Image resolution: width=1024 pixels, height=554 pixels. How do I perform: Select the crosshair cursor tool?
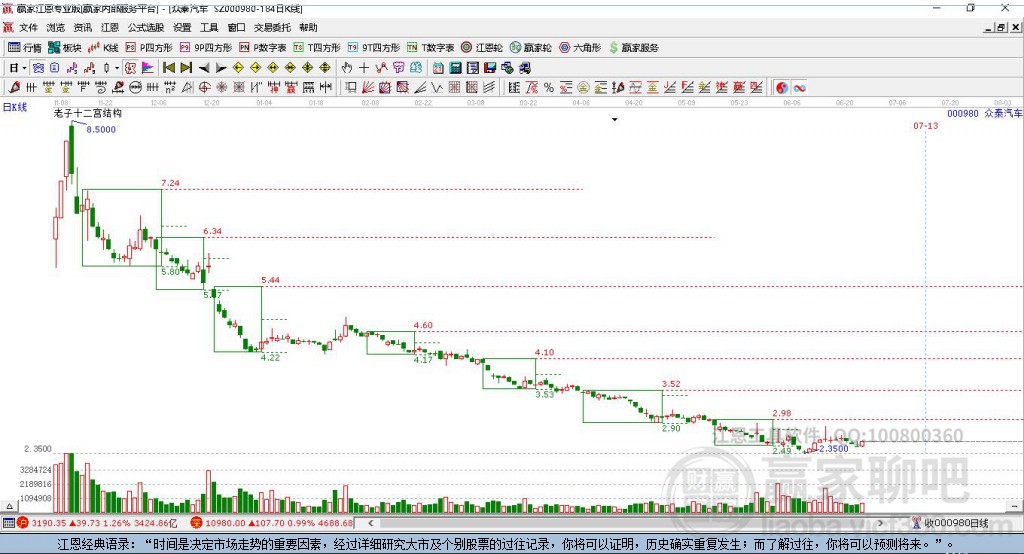click(x=364, y=68)
